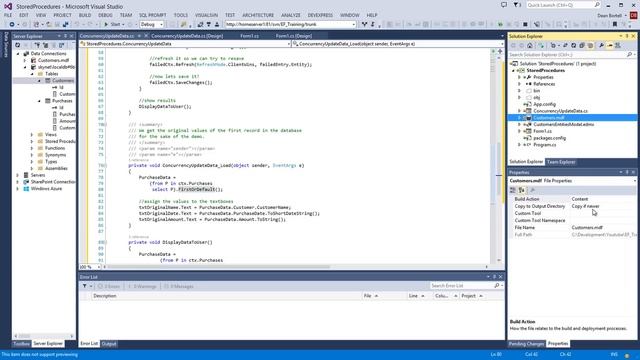Select CustomerEntitiesModel.edmx in Solution Explorer
640x360 pixels.
point(563,124)
